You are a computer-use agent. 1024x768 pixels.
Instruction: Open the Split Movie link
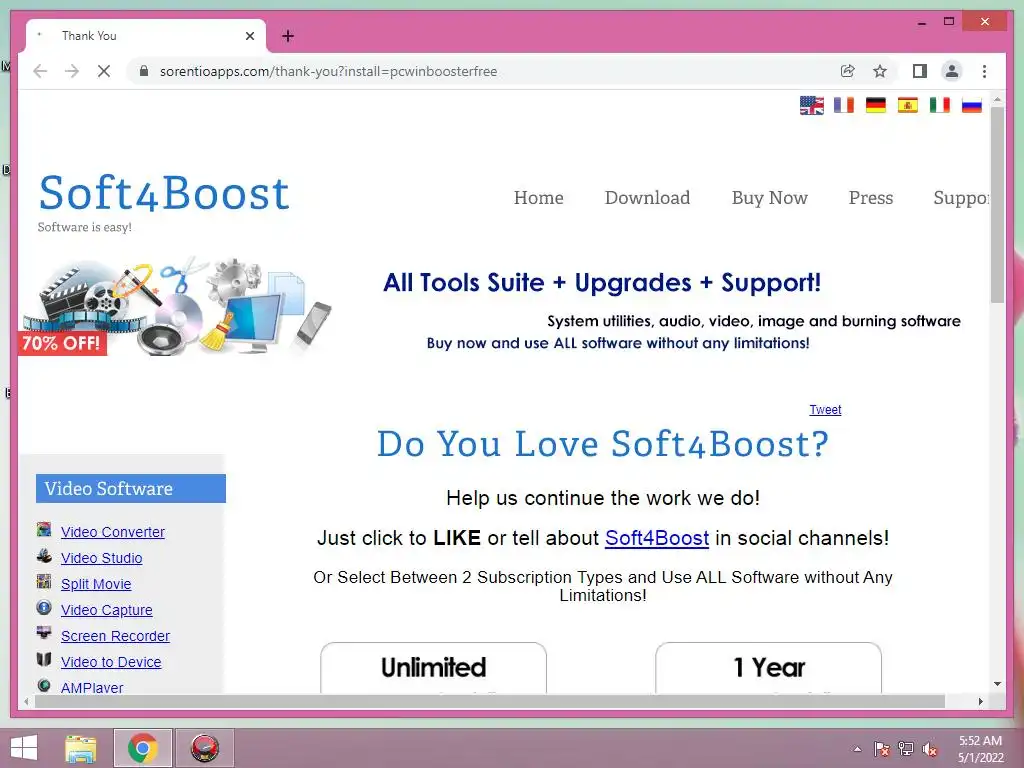pos(96,584)
